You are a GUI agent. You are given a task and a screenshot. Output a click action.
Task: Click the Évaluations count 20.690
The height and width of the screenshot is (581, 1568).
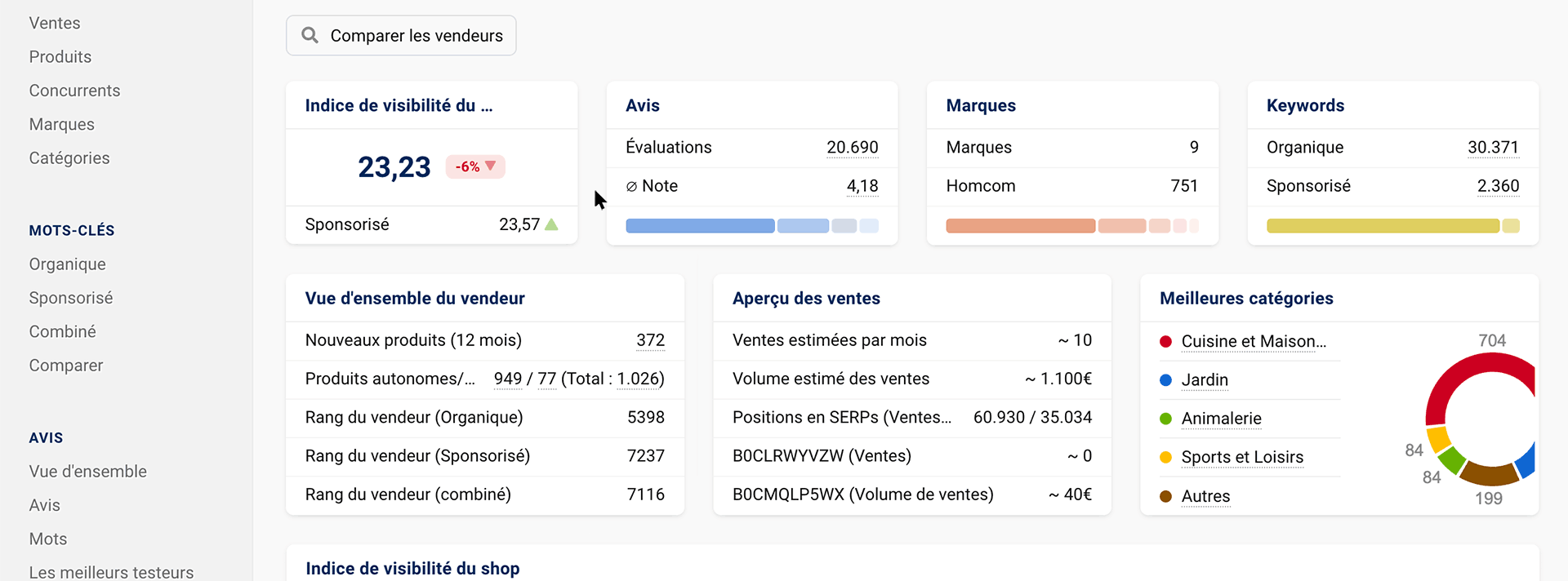pyautogui.click(x=852, y=147)
